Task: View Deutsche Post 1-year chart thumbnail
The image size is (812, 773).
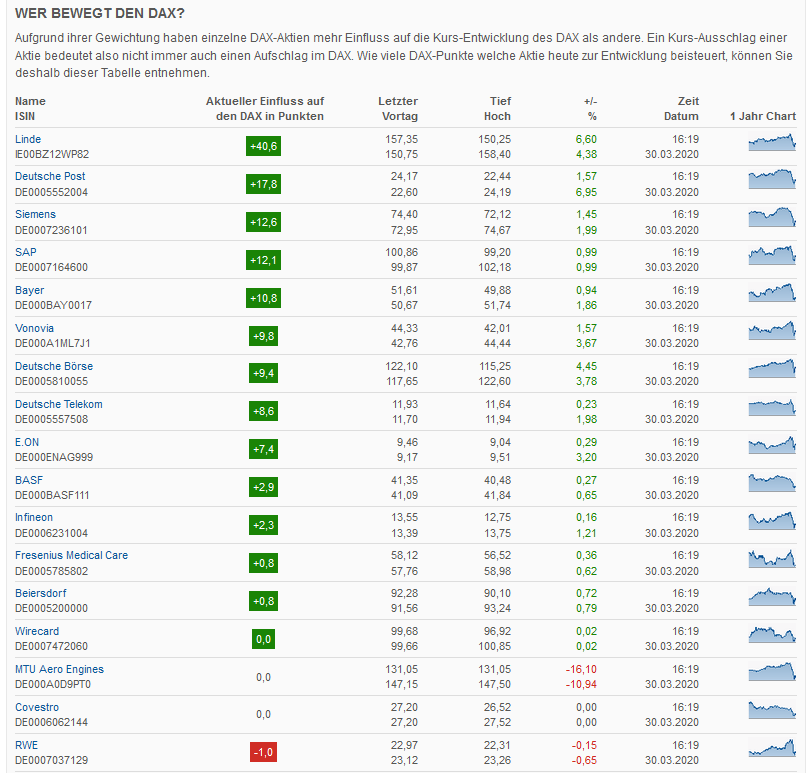Action: (x=772, y=179)
